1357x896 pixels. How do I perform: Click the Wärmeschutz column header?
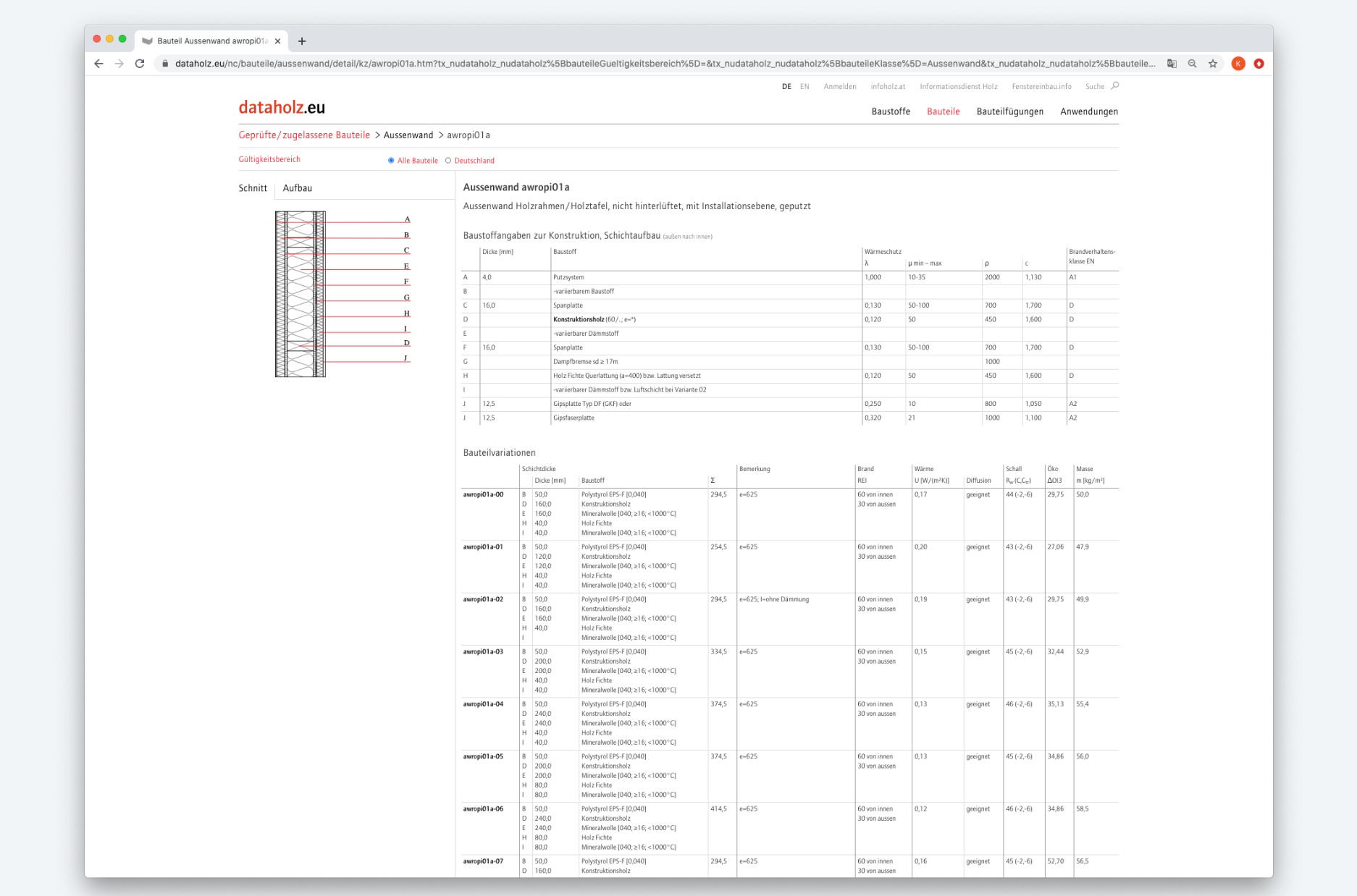883,252
